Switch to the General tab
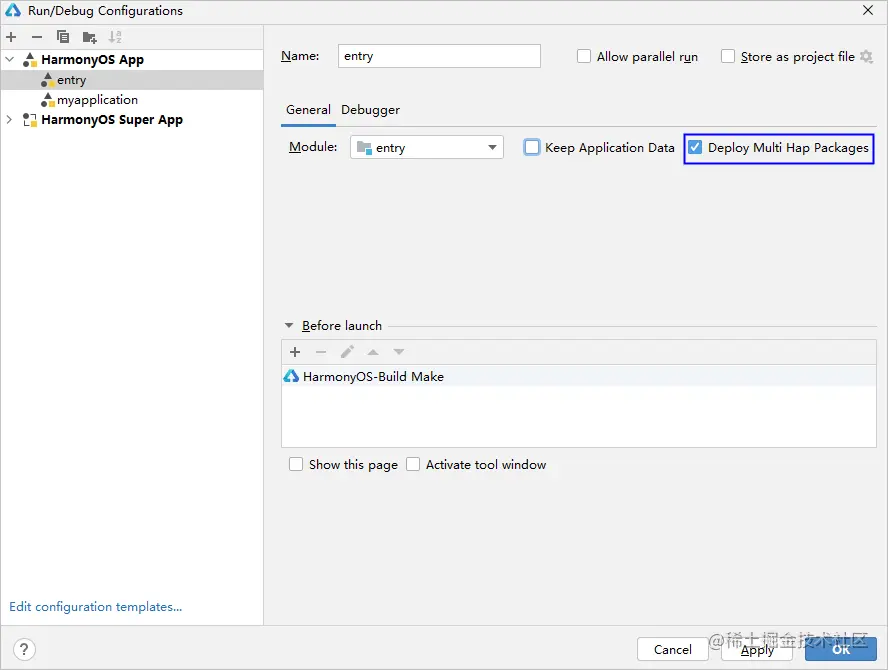The width and height of the screenshot is (888, 670). tap(308, 110)
